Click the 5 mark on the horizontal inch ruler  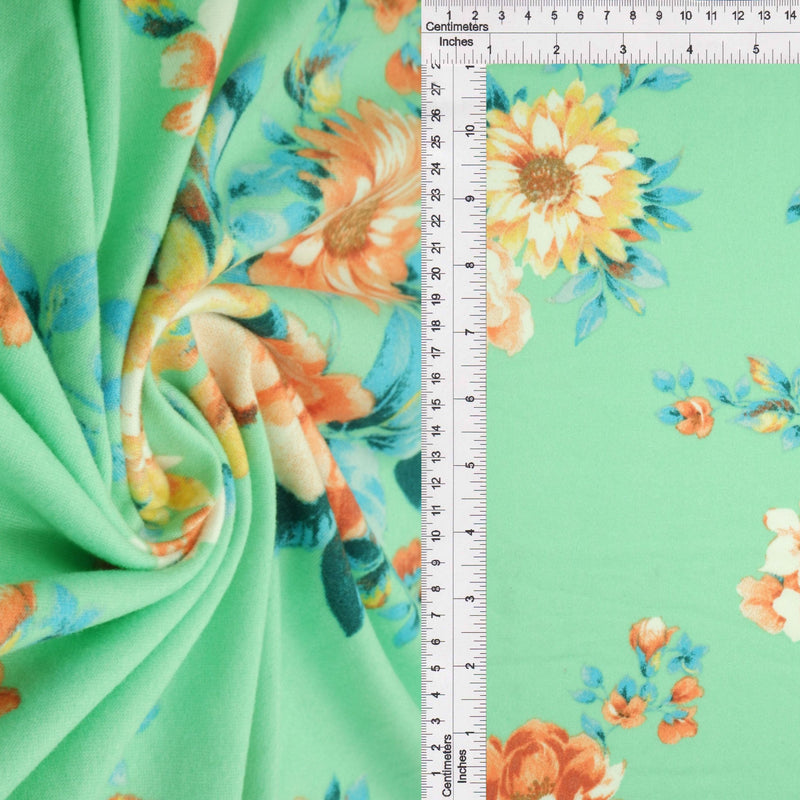pos(756,49)
